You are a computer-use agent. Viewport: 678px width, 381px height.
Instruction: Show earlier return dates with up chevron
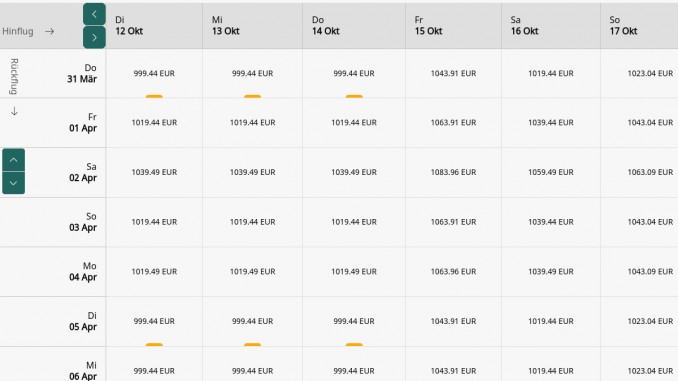point(13,160)
